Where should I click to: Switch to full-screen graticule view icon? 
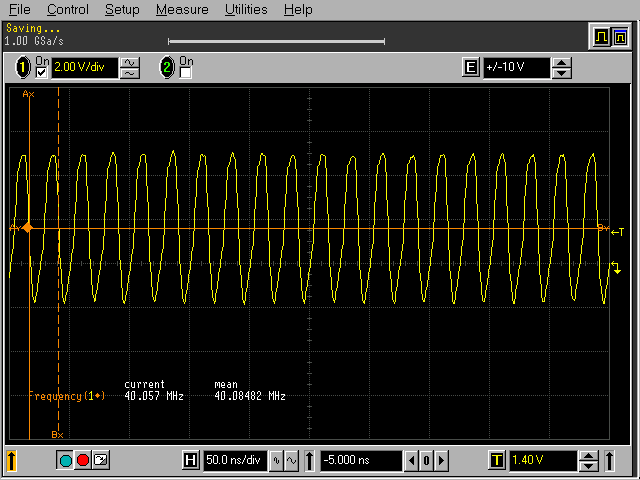point(620,37)
